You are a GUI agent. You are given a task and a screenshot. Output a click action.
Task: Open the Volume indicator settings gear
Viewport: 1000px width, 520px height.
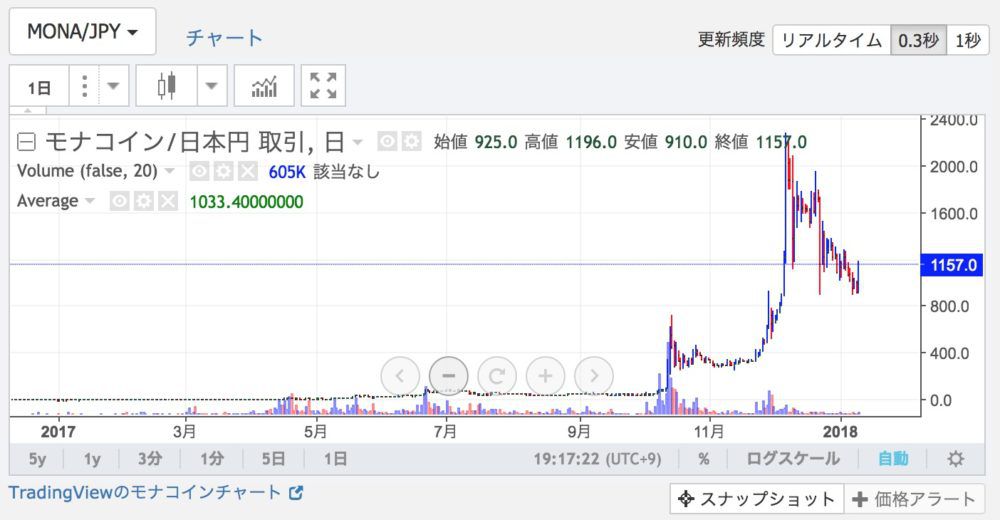tap(223, 171)
